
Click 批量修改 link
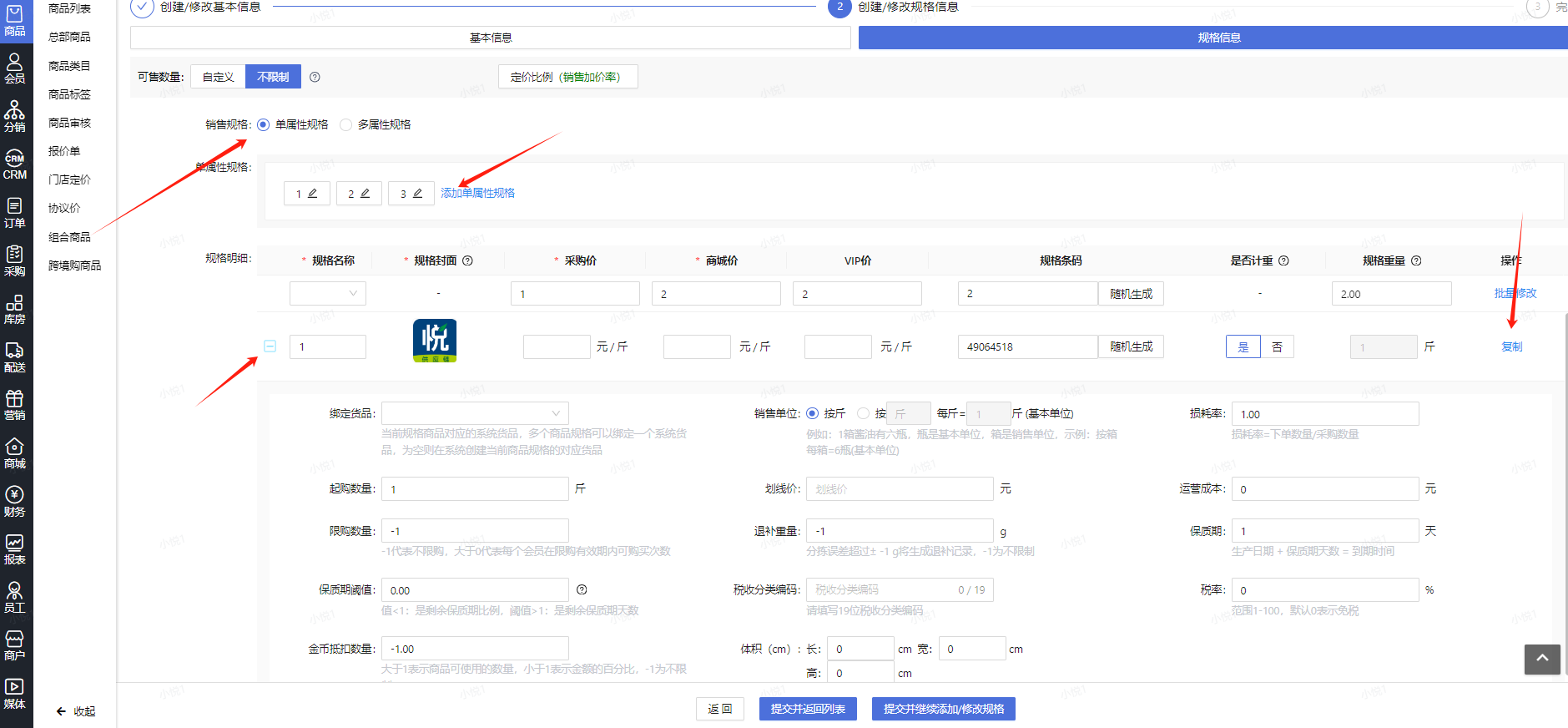[1515, 293]
